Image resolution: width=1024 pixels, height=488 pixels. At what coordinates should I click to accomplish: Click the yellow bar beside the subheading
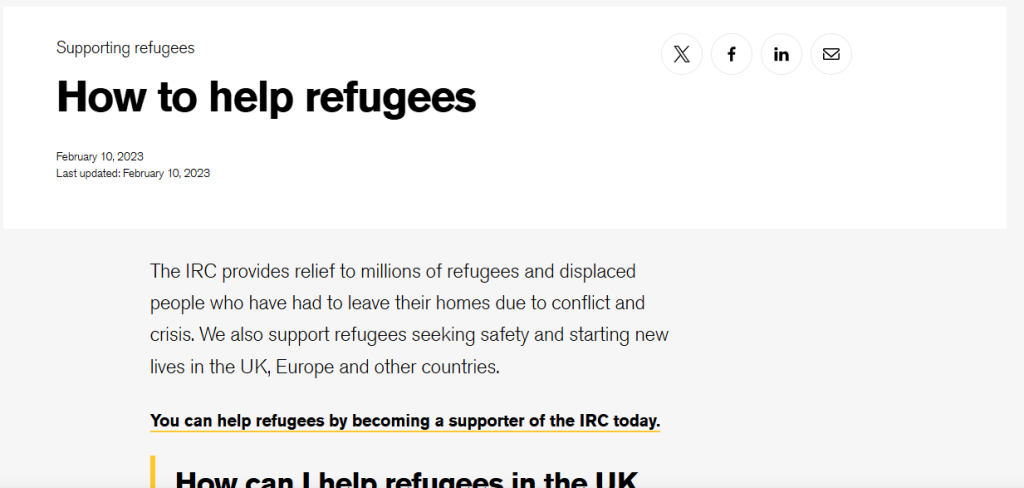coord(153,473)
